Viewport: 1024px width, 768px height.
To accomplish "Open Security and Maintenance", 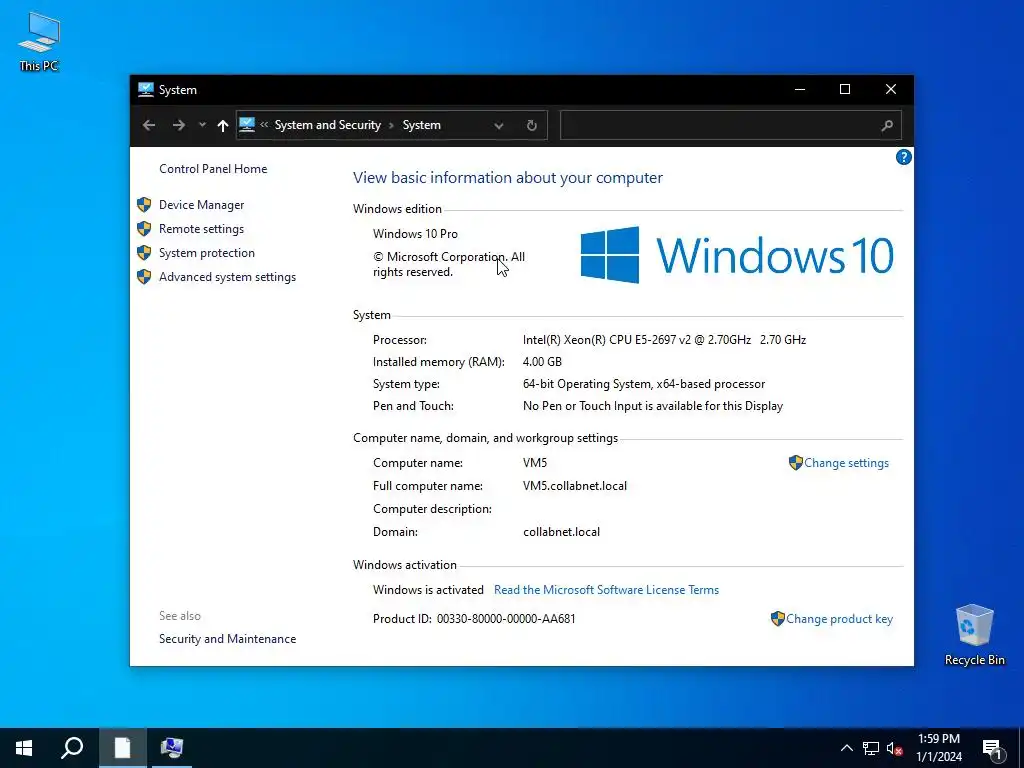I will pos(227,639).
